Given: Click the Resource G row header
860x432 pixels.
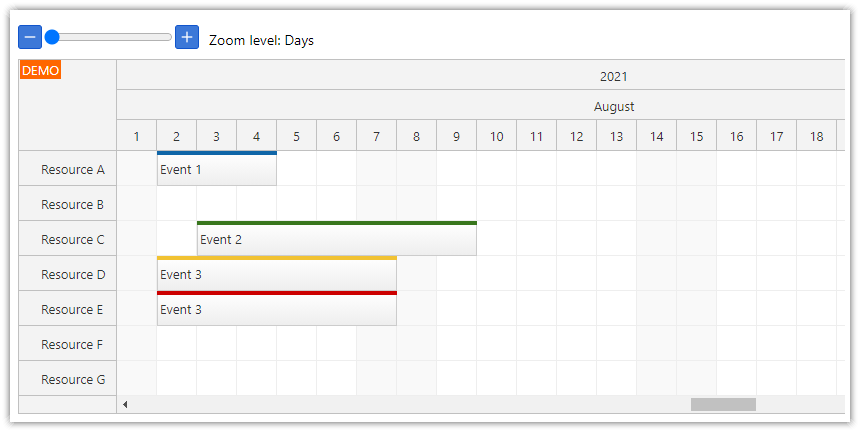Looking at the screenshot, I should (x=68, y=379).
